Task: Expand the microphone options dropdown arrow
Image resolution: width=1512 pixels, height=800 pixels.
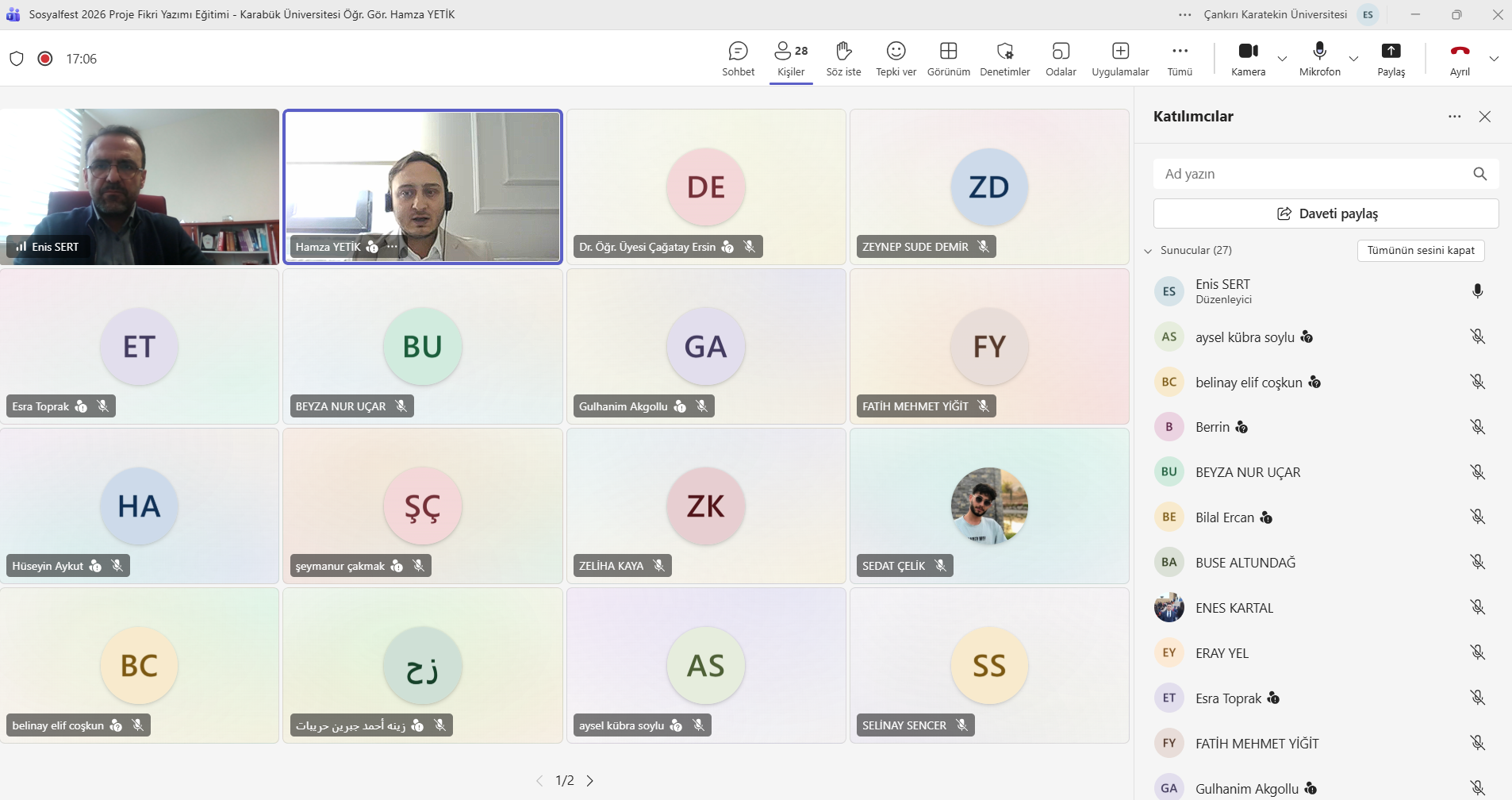Action: (1353, 59)
